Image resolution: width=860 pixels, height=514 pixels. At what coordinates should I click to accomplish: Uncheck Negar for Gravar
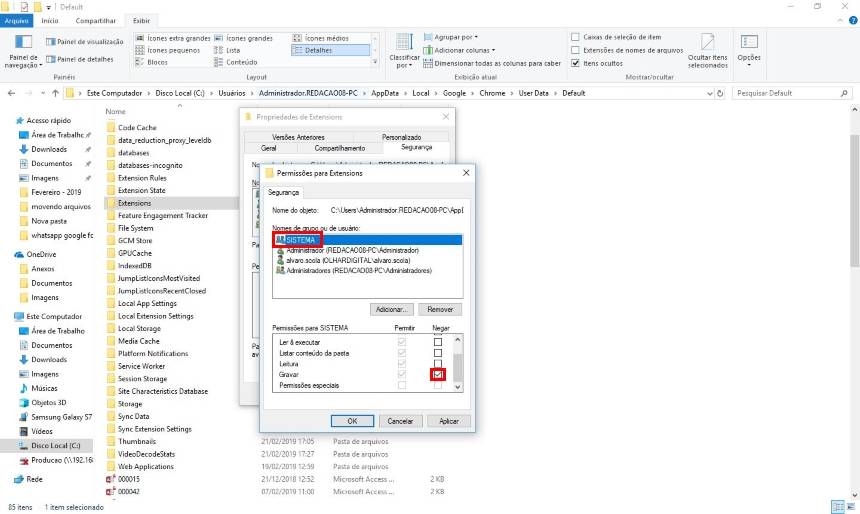(438, 375)
